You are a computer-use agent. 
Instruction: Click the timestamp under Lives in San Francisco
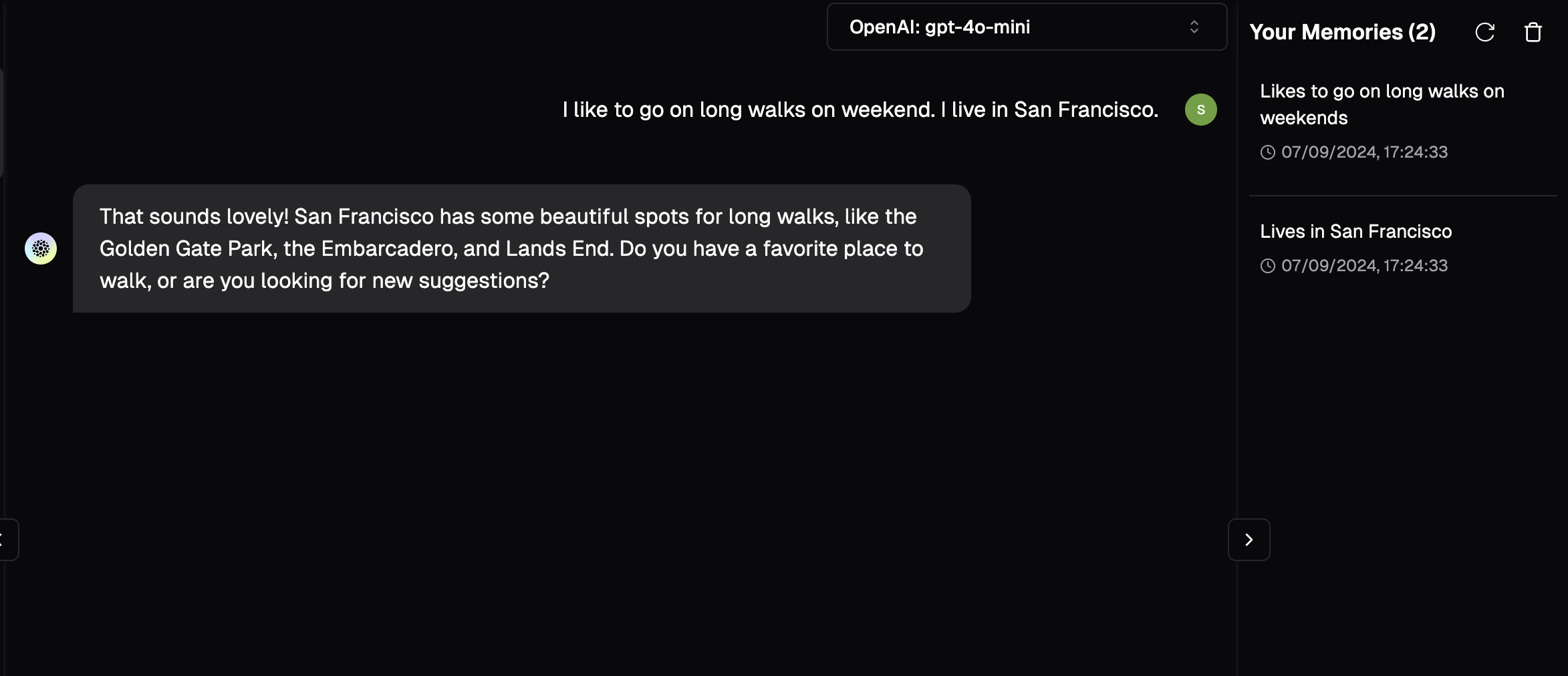(1364, 266)
